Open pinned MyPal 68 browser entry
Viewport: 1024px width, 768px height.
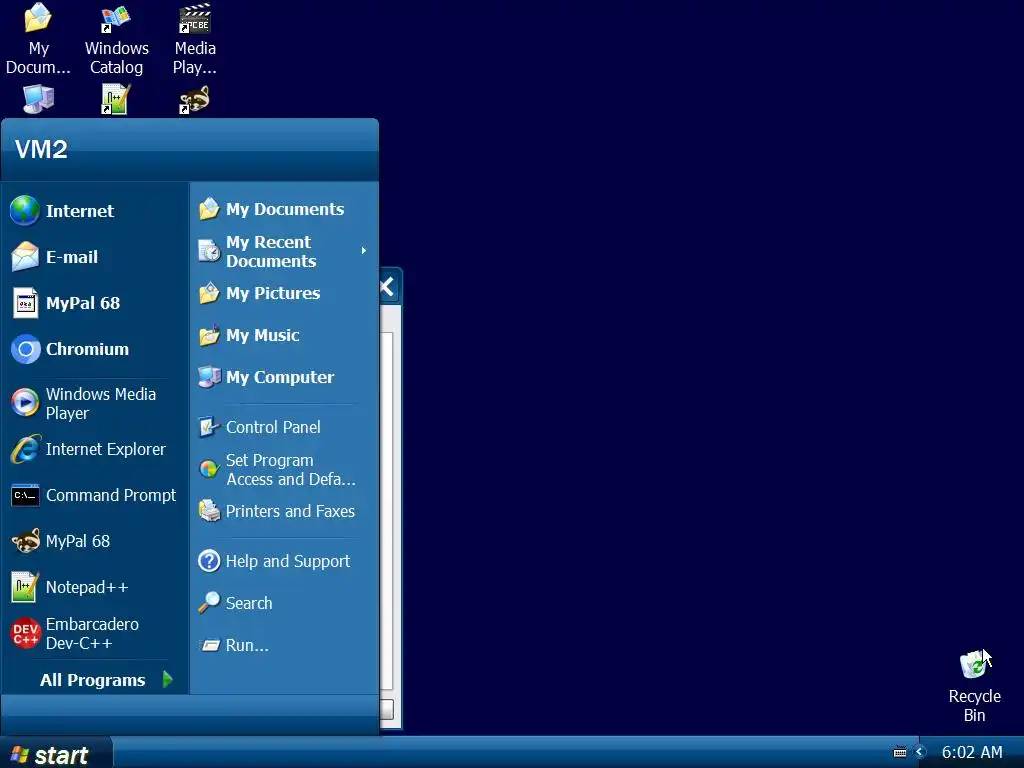[x=95, y=303]
